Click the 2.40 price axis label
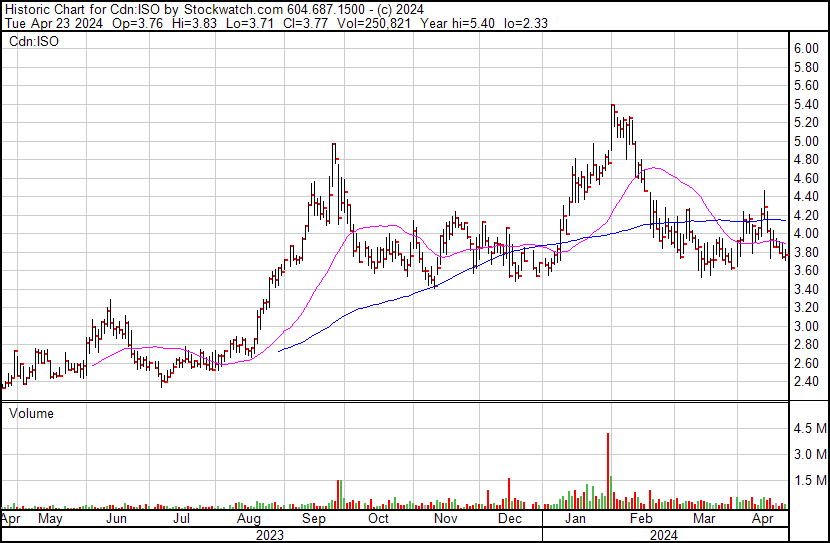This screenshot has height=543, width=830. click(806, 382)
